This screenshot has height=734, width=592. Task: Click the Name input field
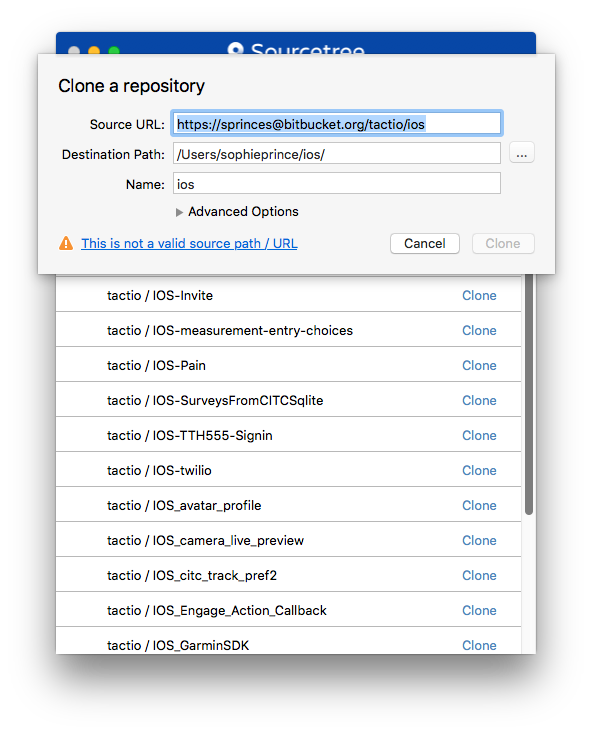336,184
